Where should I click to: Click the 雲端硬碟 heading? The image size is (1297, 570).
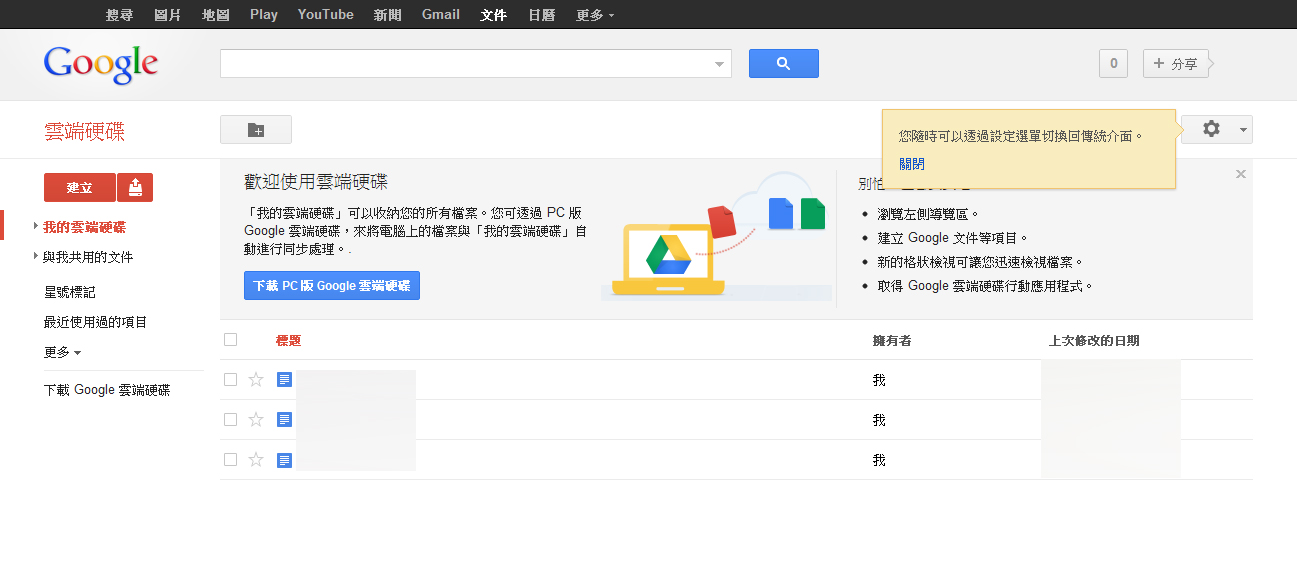tap(85, 132)
